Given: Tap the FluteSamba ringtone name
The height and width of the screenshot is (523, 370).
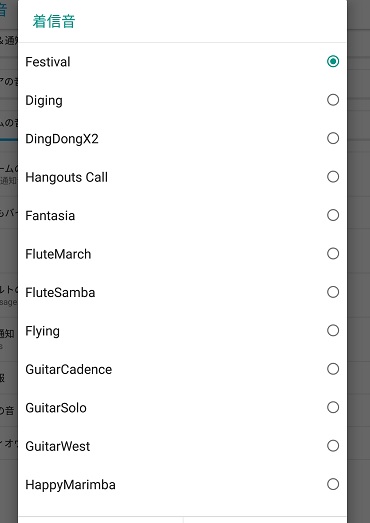Looking at the screenshot, I should pos(60,293).
